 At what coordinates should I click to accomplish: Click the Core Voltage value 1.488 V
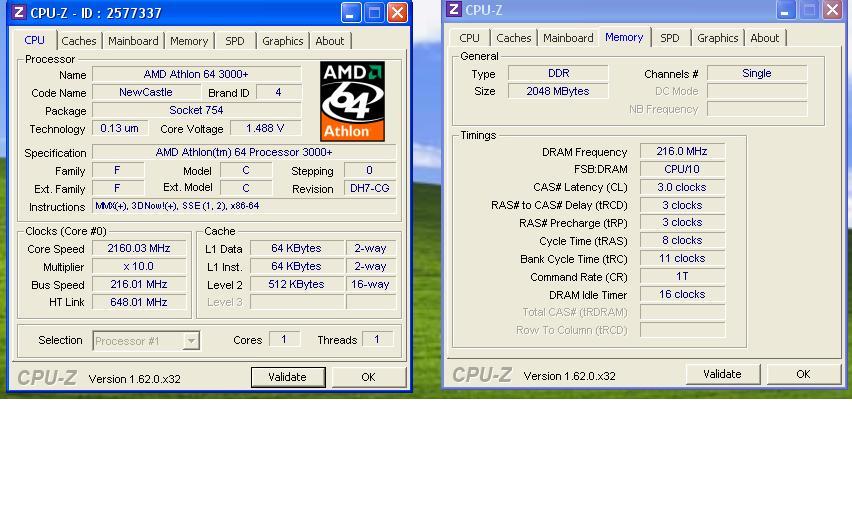(265, 128)
